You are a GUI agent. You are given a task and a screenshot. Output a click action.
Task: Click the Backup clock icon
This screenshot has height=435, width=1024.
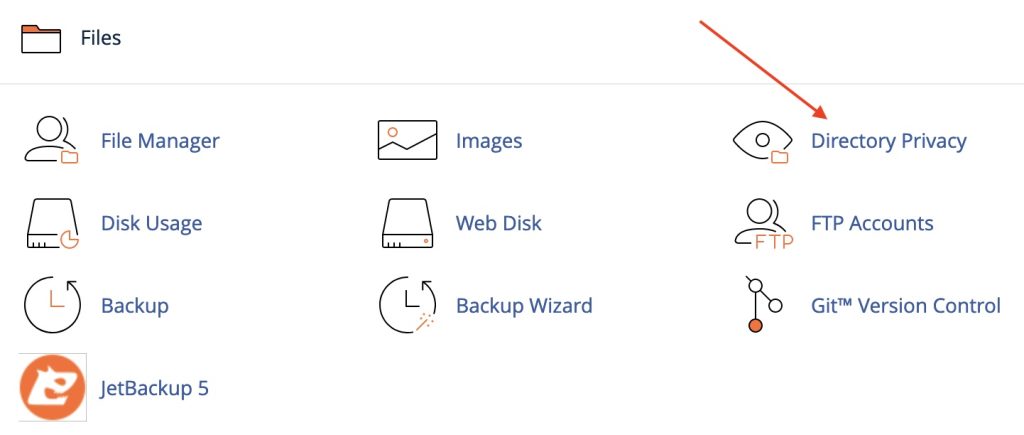click(52, 305)
